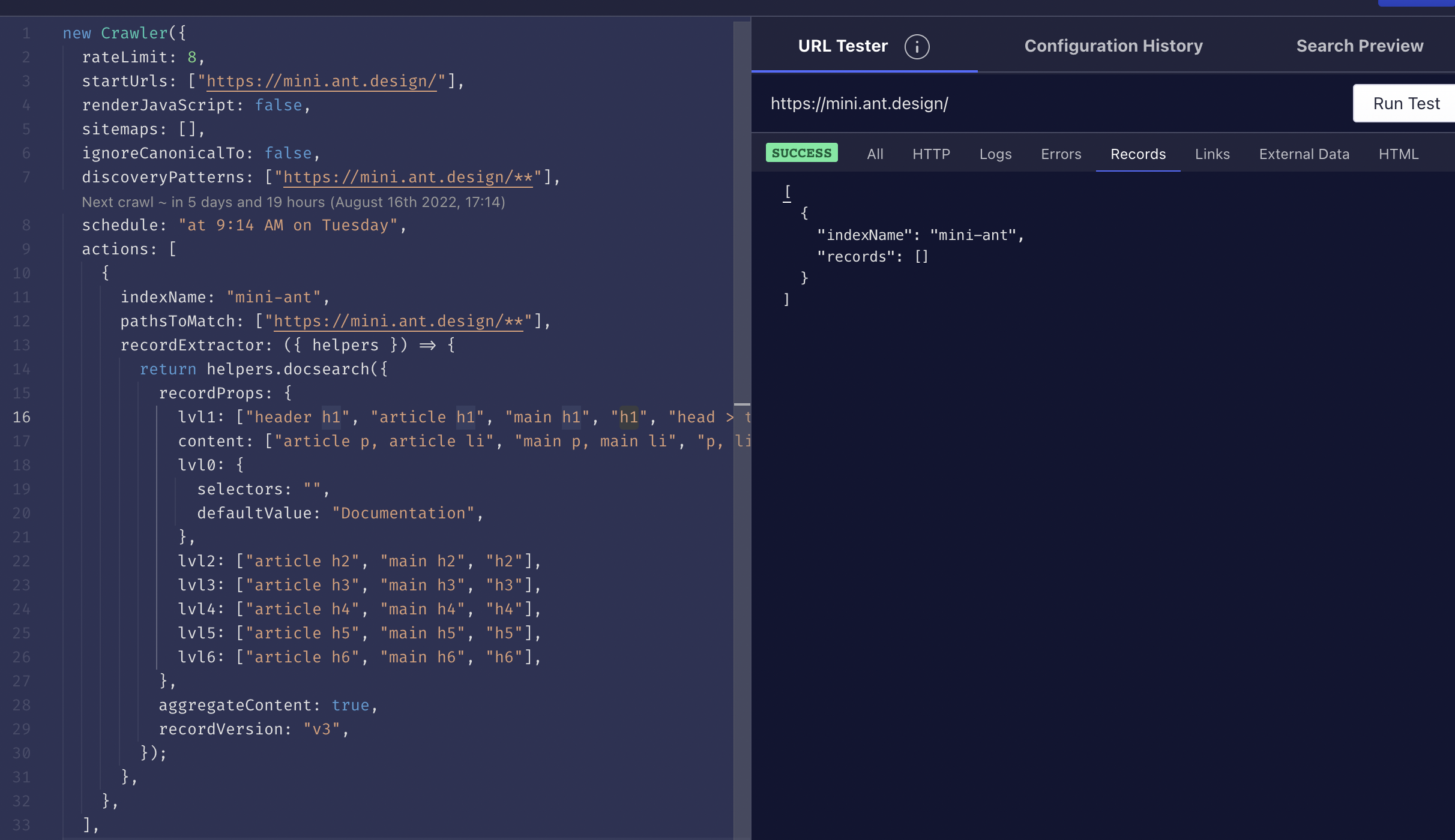Click the Run Test button
Image resolution: width=1455 pixels, height=840 pixels.
1405,103
